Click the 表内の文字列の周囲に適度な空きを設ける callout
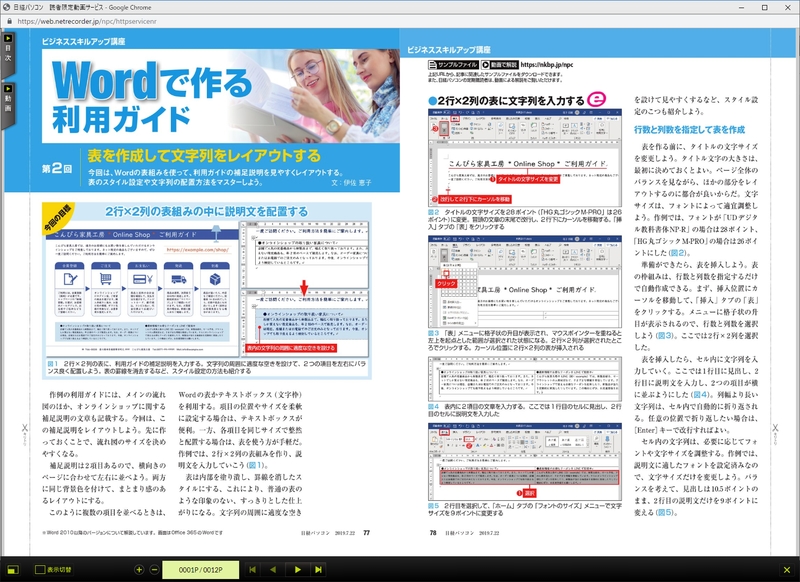 click(291, 348)
